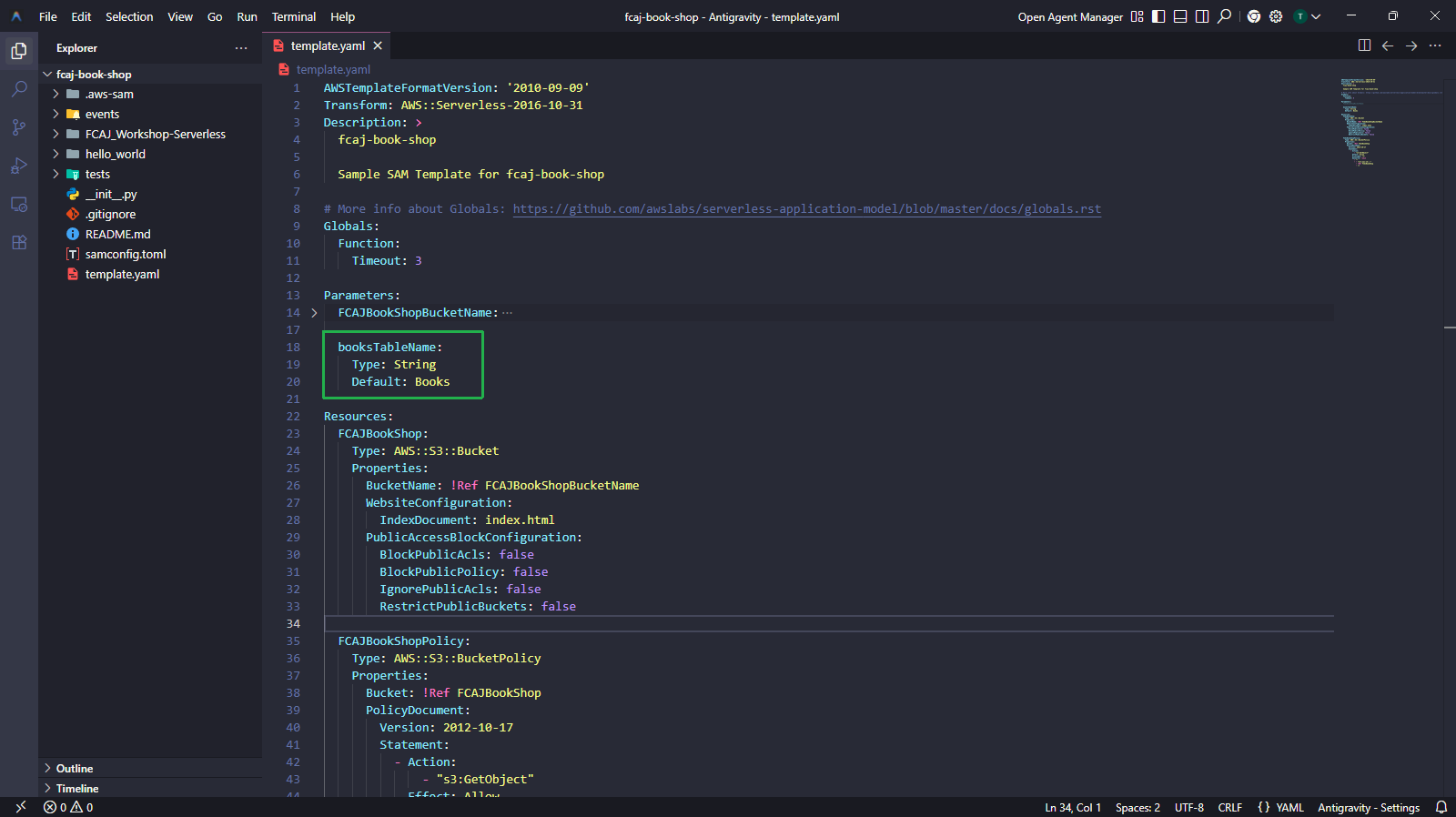Expand the FCAJ_Workshop-Serverless folder
This screenshot has width=1456, height=817.
click(x=56, y=134)
